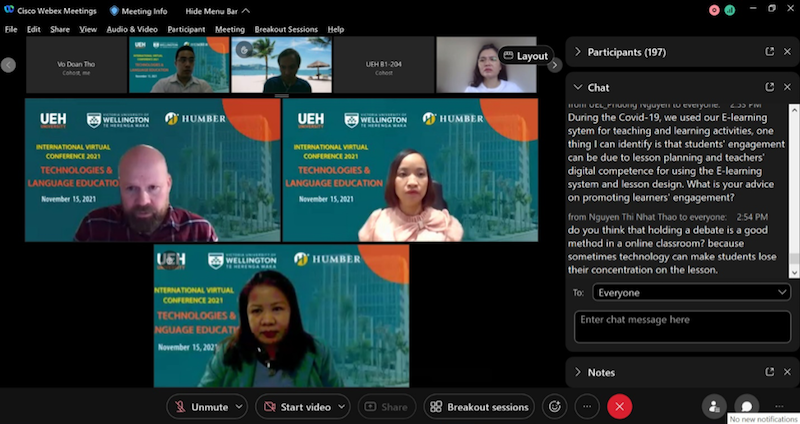Click the green connection status icon
The width and height of the screenshot is (800, 424).
[730, 10]
